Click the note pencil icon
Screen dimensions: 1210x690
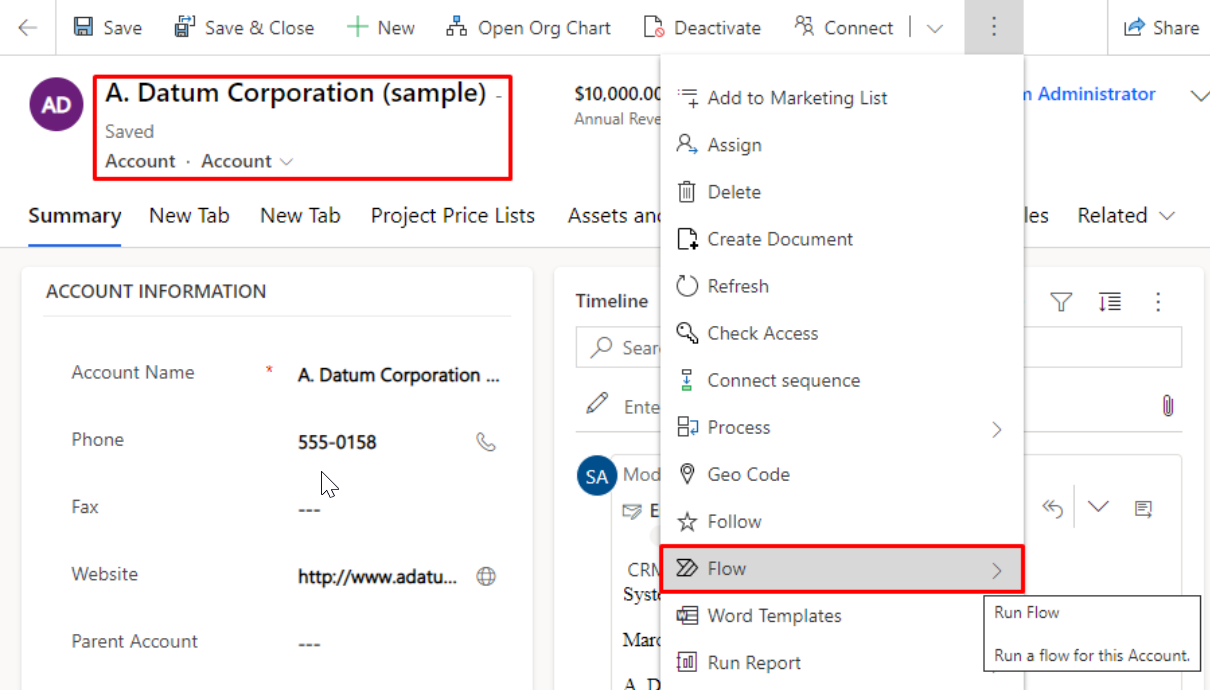click(597, 404)
